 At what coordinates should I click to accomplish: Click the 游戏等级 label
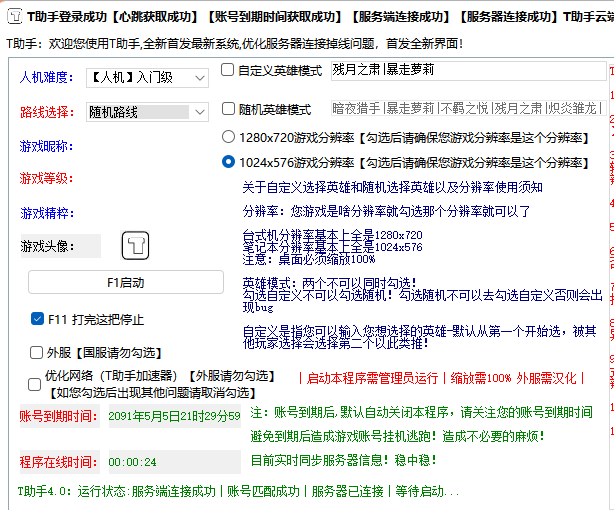pos(46,178)
